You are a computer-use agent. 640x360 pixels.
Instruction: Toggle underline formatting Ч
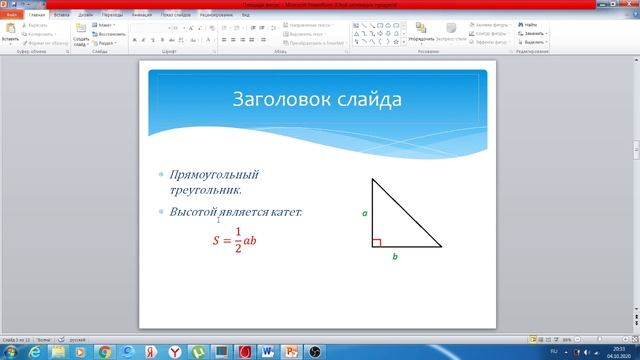coord(153,40)
